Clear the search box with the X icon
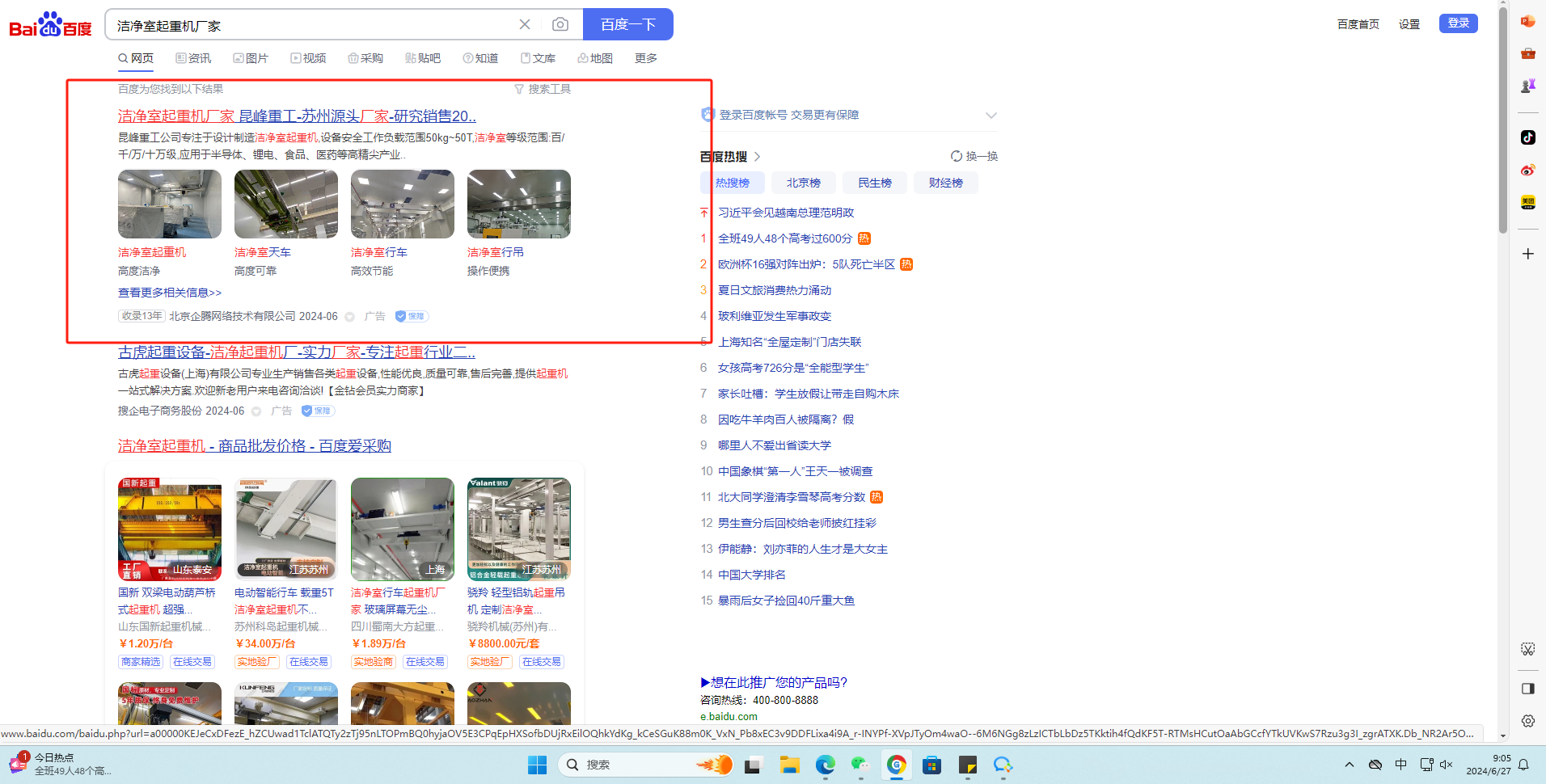The image size is (1546, 784). (x=525, y=24)
